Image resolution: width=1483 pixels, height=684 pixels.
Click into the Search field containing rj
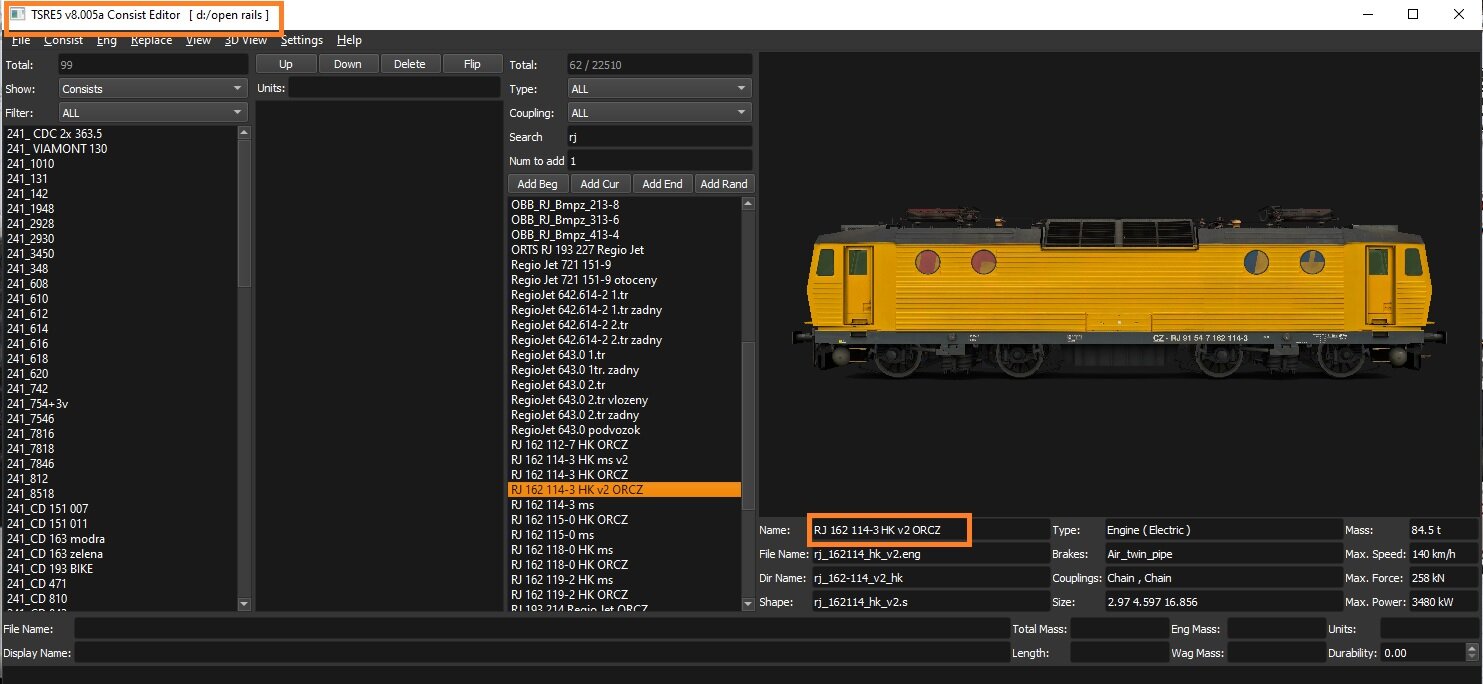[658, 137]
